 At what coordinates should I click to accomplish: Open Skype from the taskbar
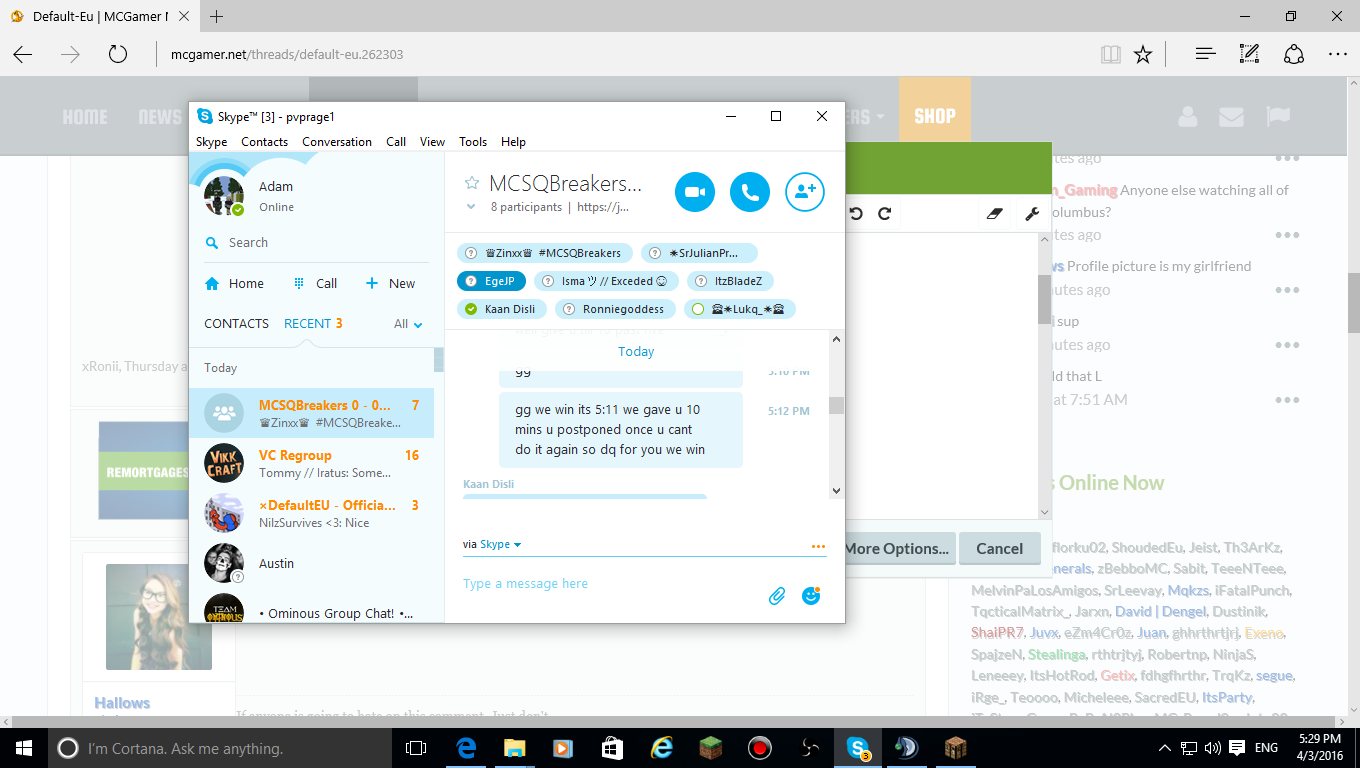tap(858, 748)
